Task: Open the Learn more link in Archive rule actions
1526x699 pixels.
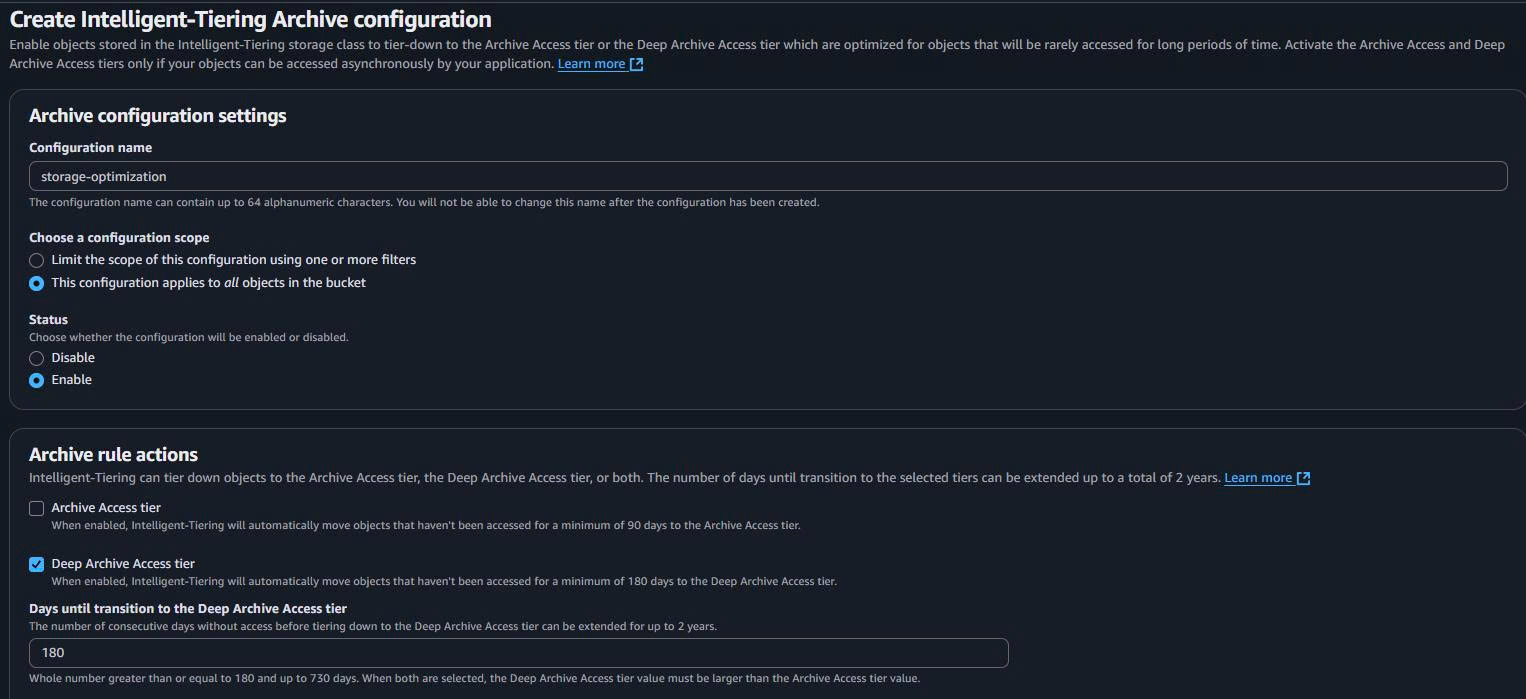Action: click(1260, 477)
